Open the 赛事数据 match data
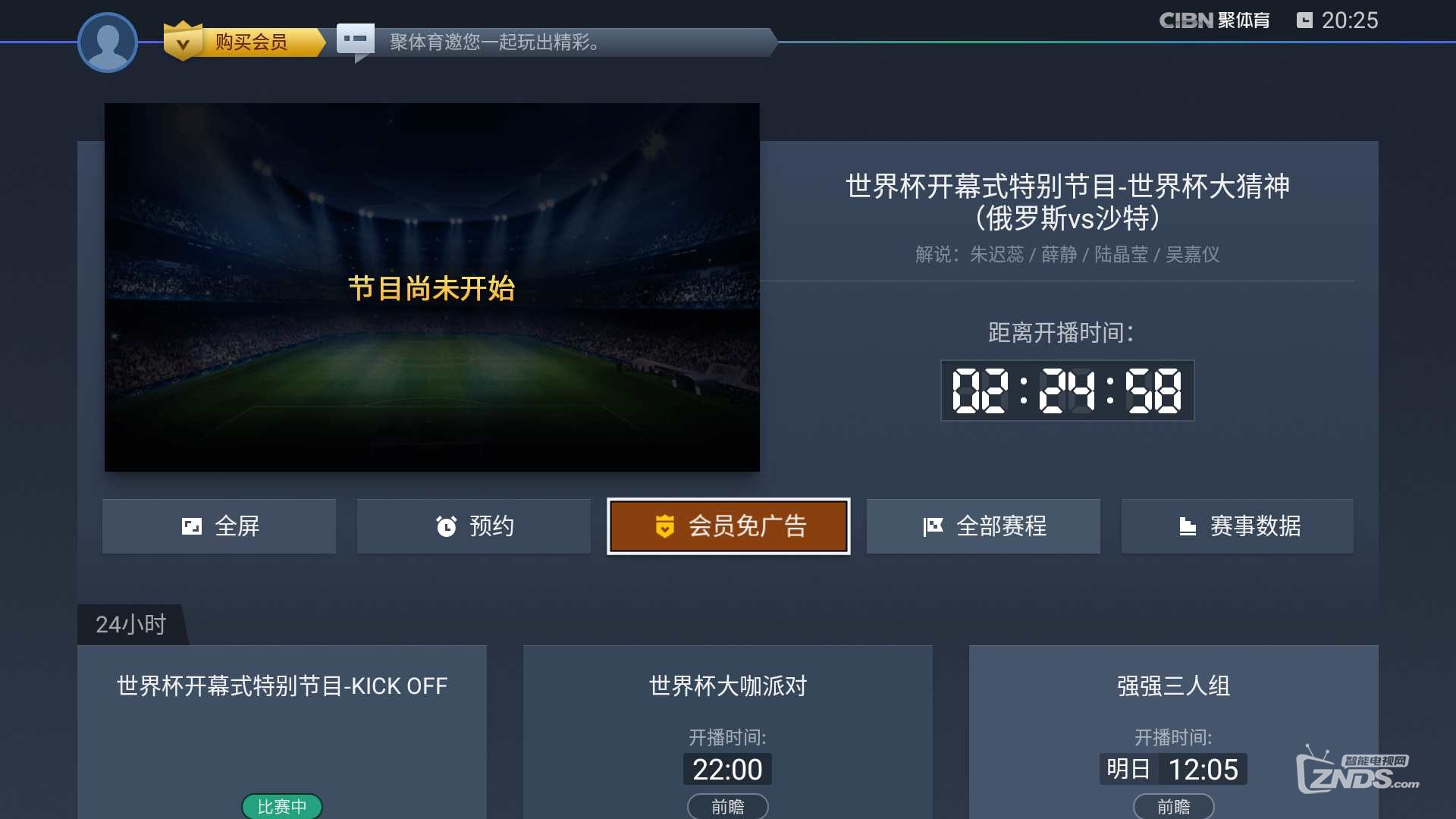Viewport: 1456px width, 819px height. (1238, 526)
